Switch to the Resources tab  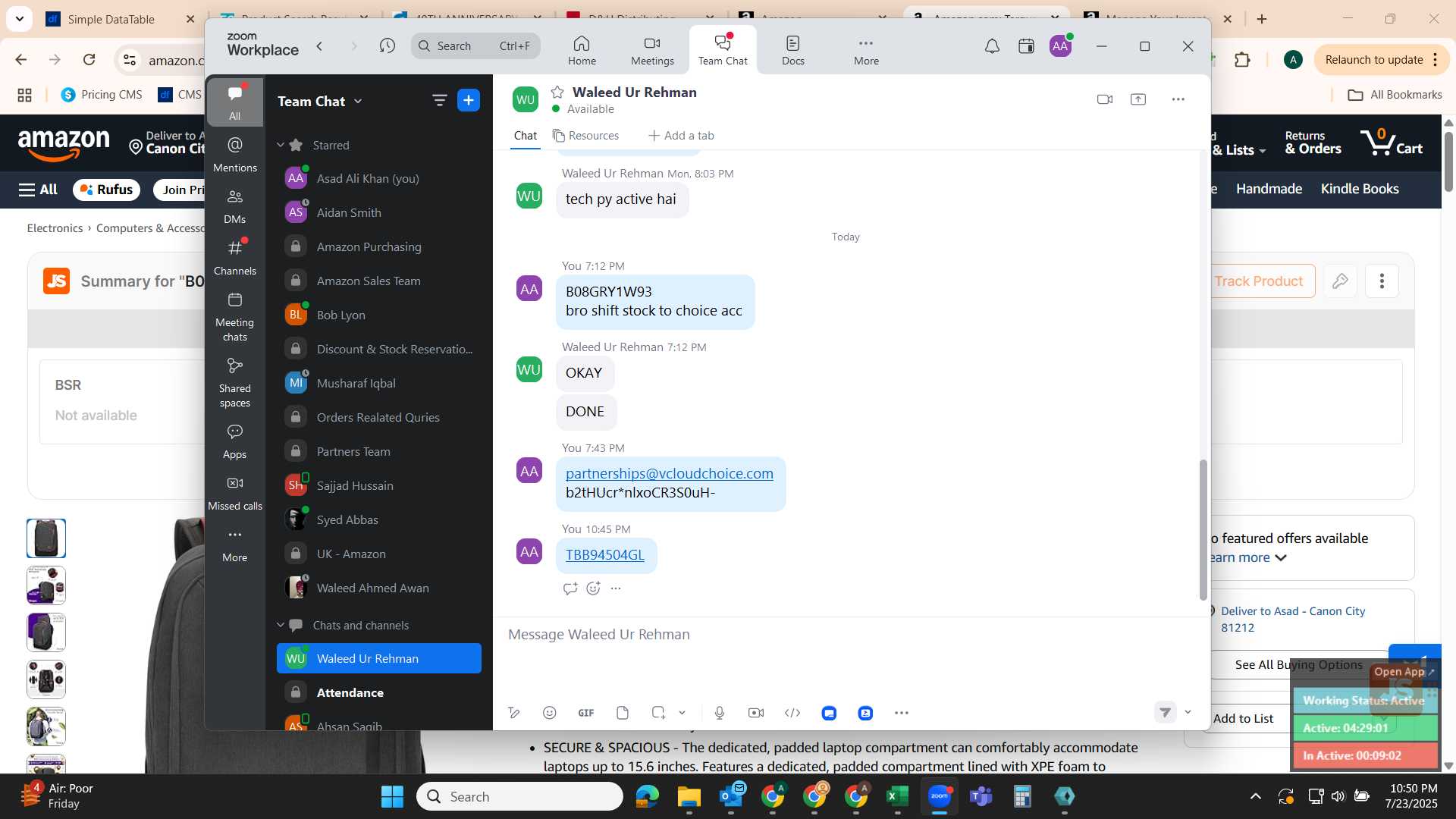coord(585,136)
